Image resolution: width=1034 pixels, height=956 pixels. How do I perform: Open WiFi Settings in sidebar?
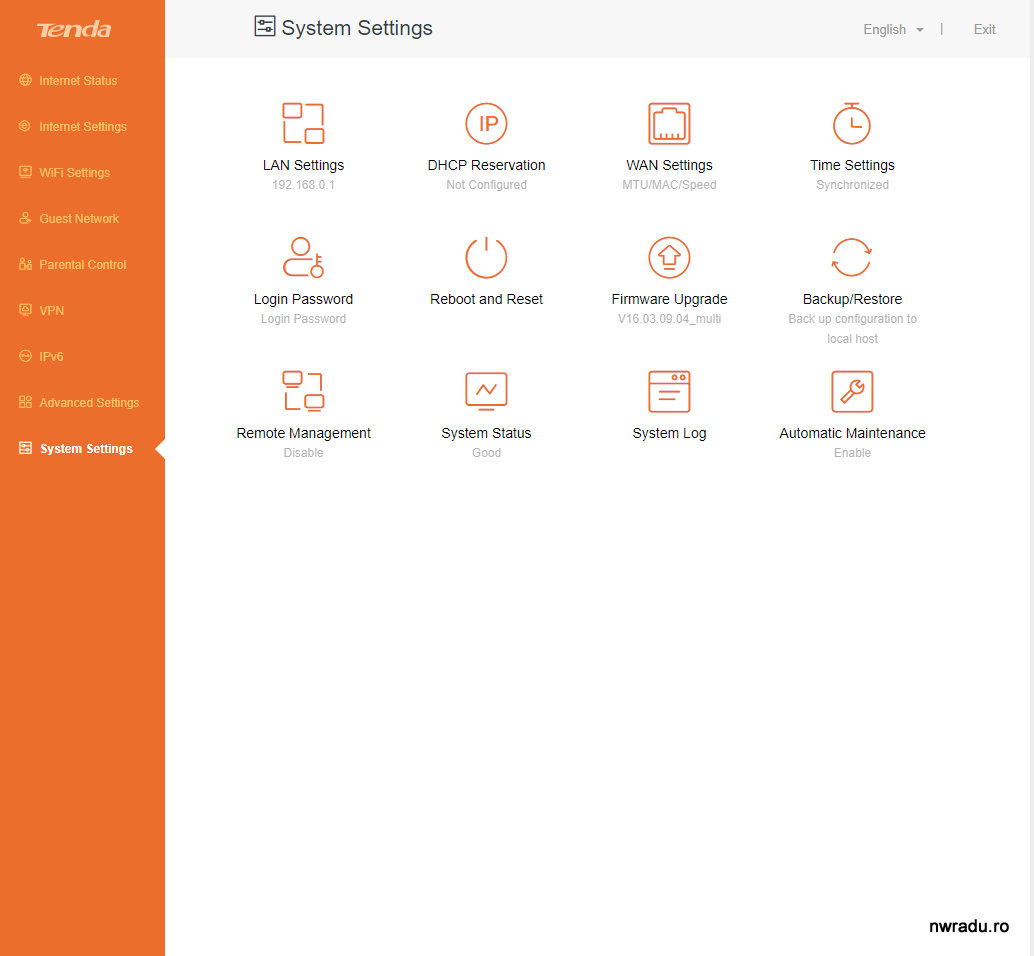click(74, 173)
